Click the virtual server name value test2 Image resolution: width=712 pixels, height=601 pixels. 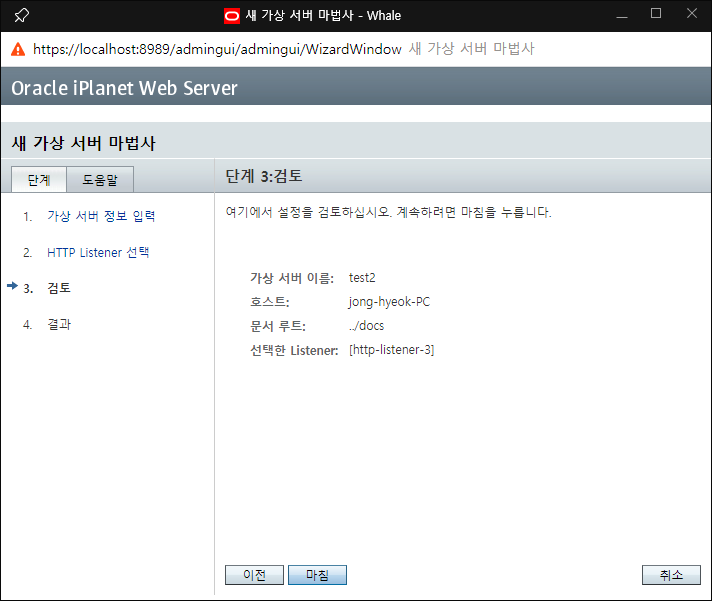(x=362, y=278)
